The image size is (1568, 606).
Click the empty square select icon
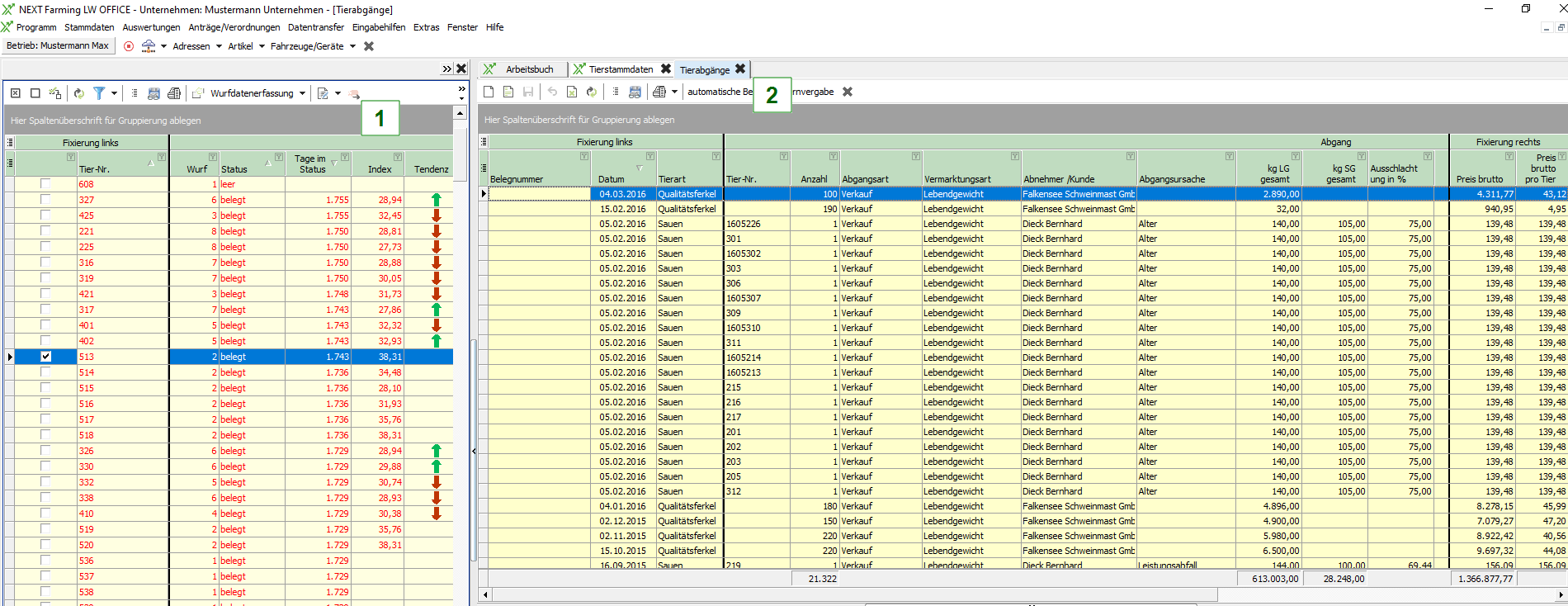[35, 93]
